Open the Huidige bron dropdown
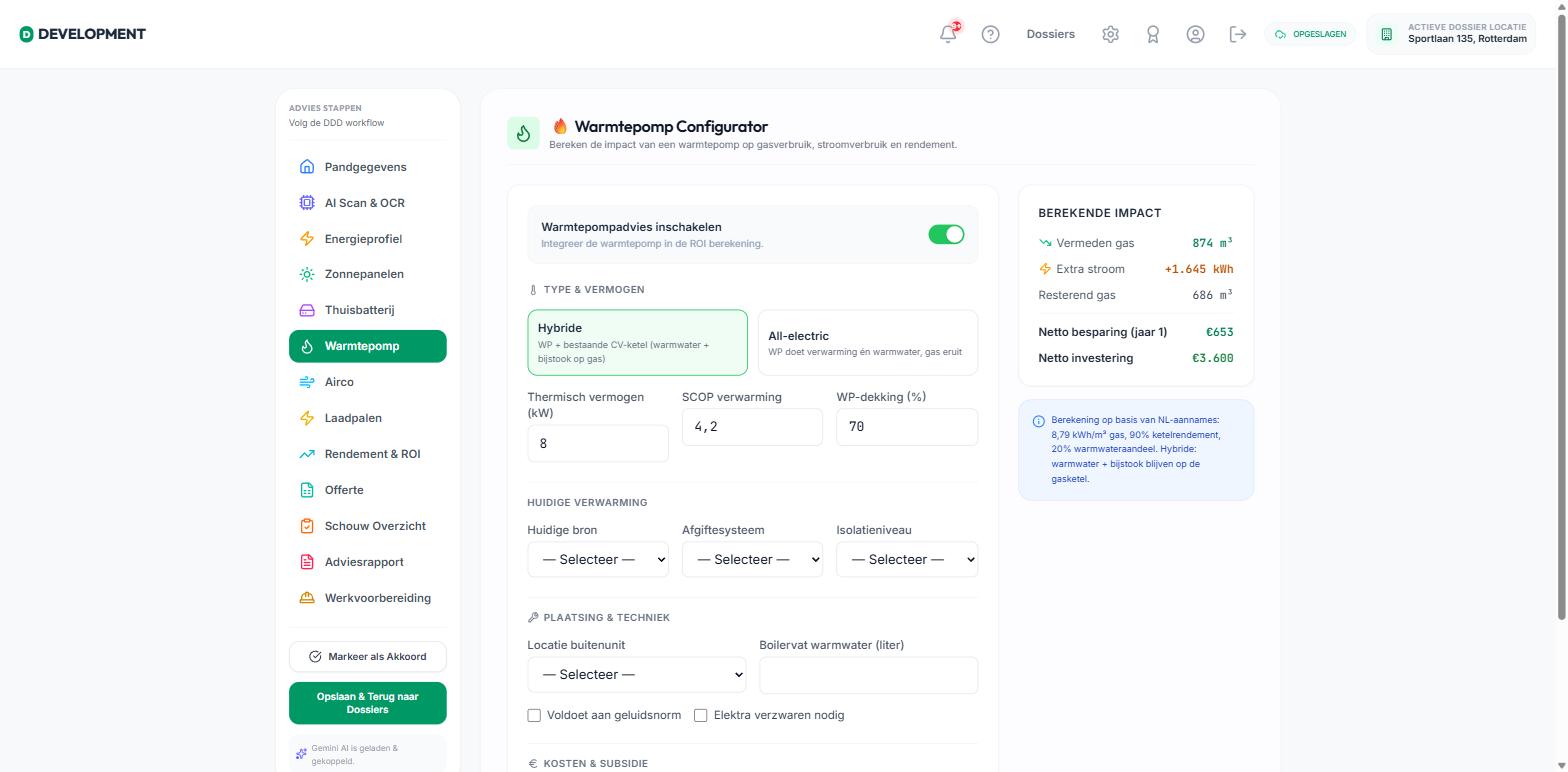1568x772 pixels. pos(598,559)
